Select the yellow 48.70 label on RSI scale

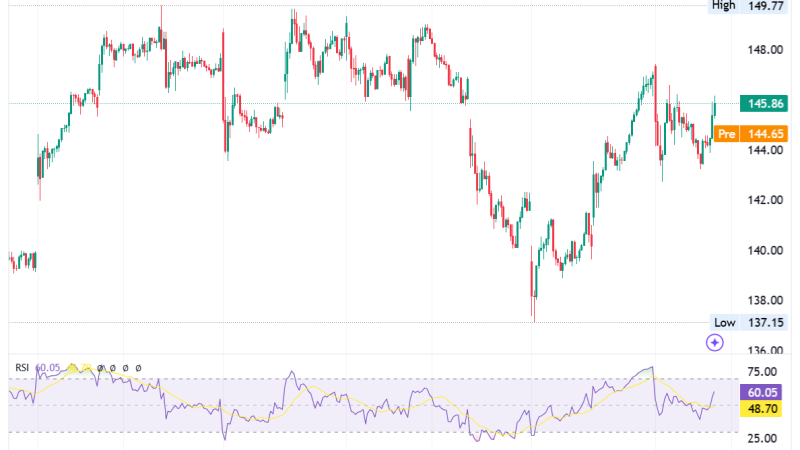[761, 408]
